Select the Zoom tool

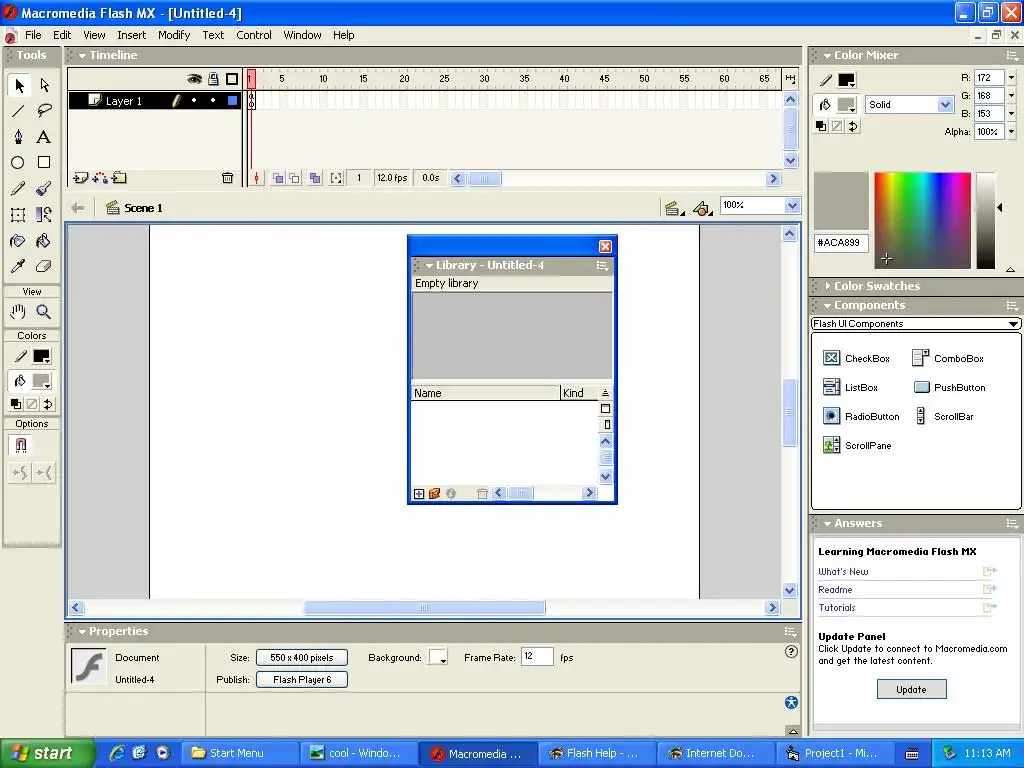tap(44, 312)
